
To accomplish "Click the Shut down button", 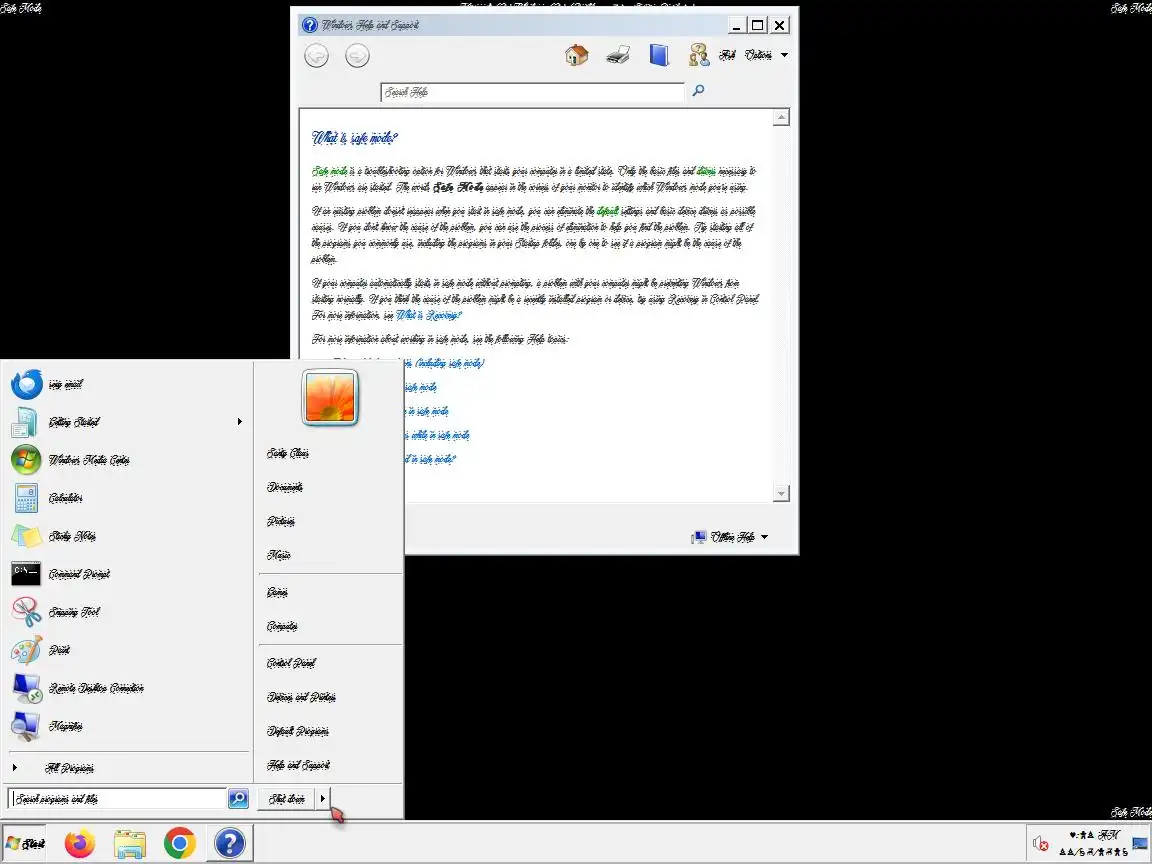I will 287,799.
